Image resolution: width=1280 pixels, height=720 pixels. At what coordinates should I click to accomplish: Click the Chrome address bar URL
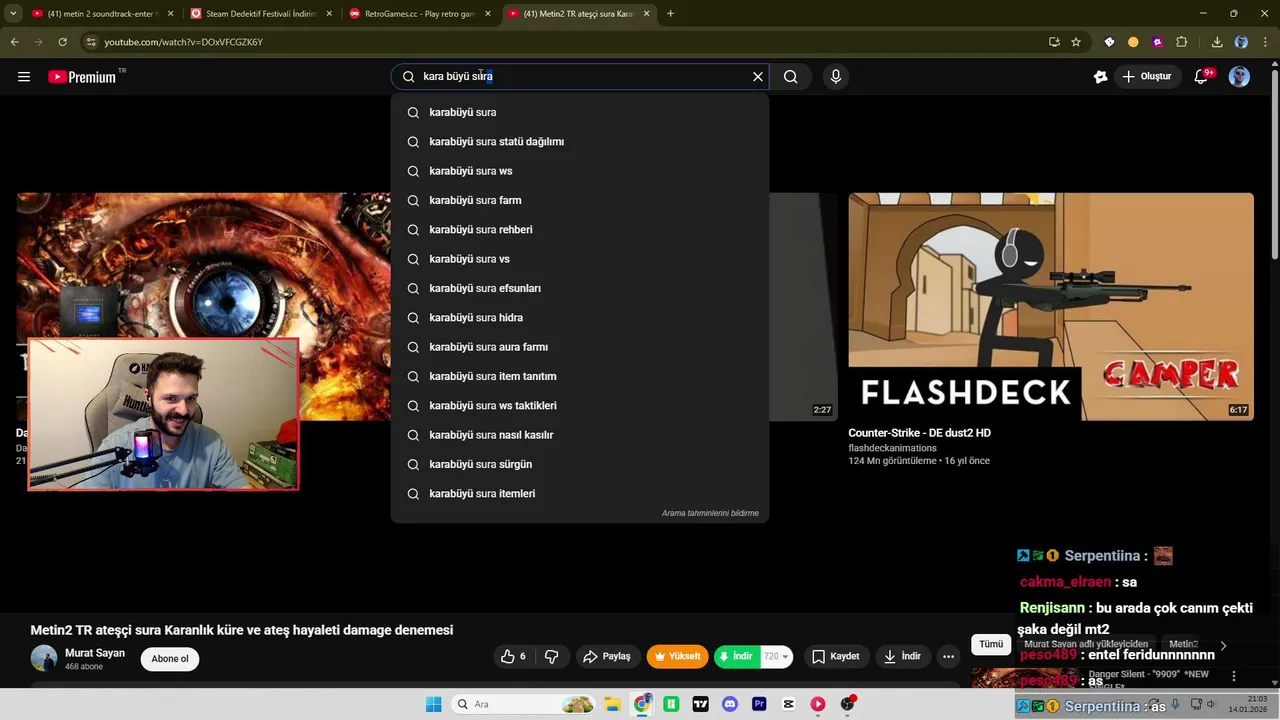(x=183, y=42)
